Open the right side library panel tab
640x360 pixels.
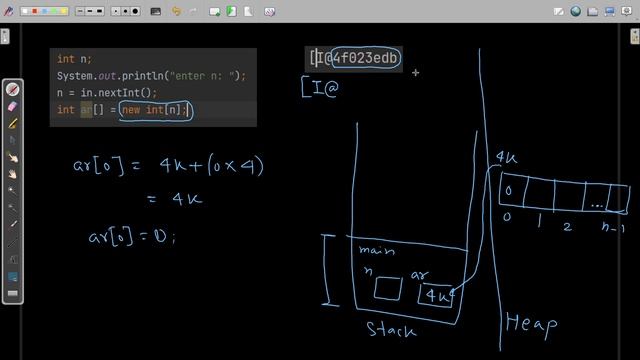[x=635, y=36]
